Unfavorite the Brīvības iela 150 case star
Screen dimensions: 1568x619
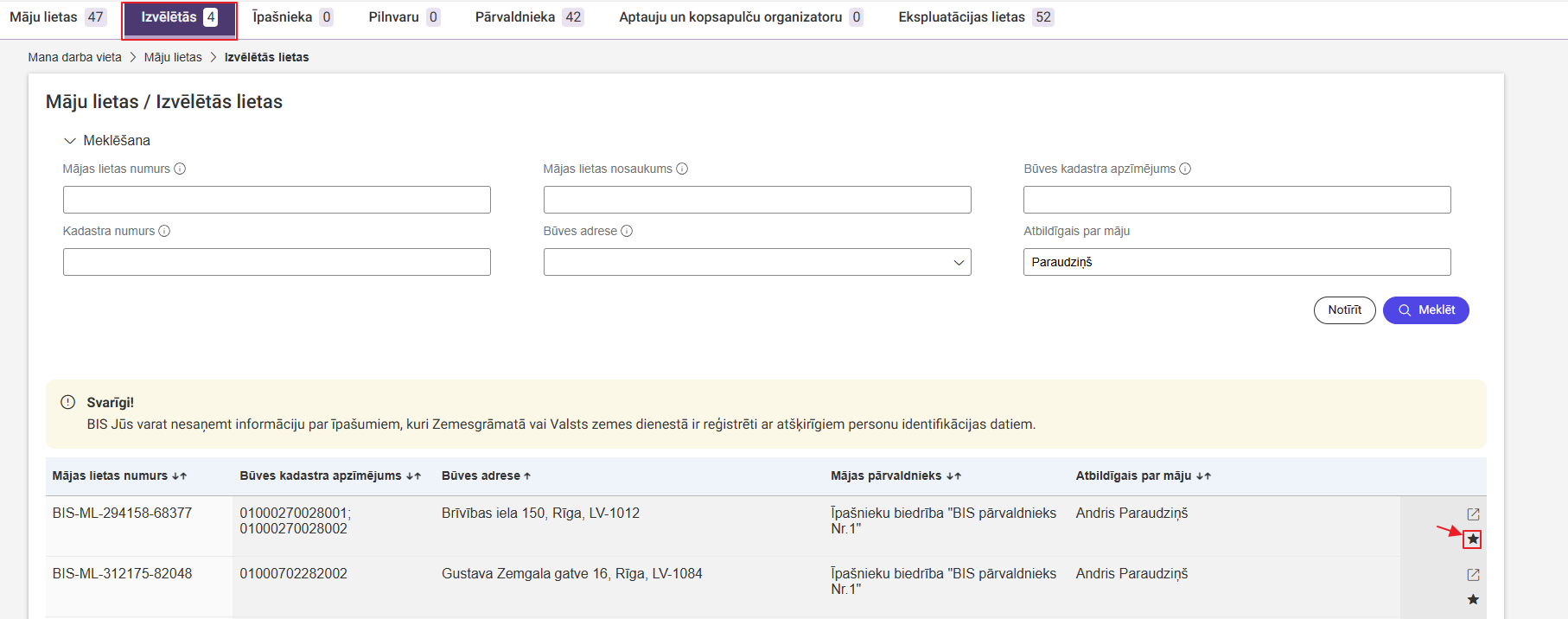(x=1472, y=539)
